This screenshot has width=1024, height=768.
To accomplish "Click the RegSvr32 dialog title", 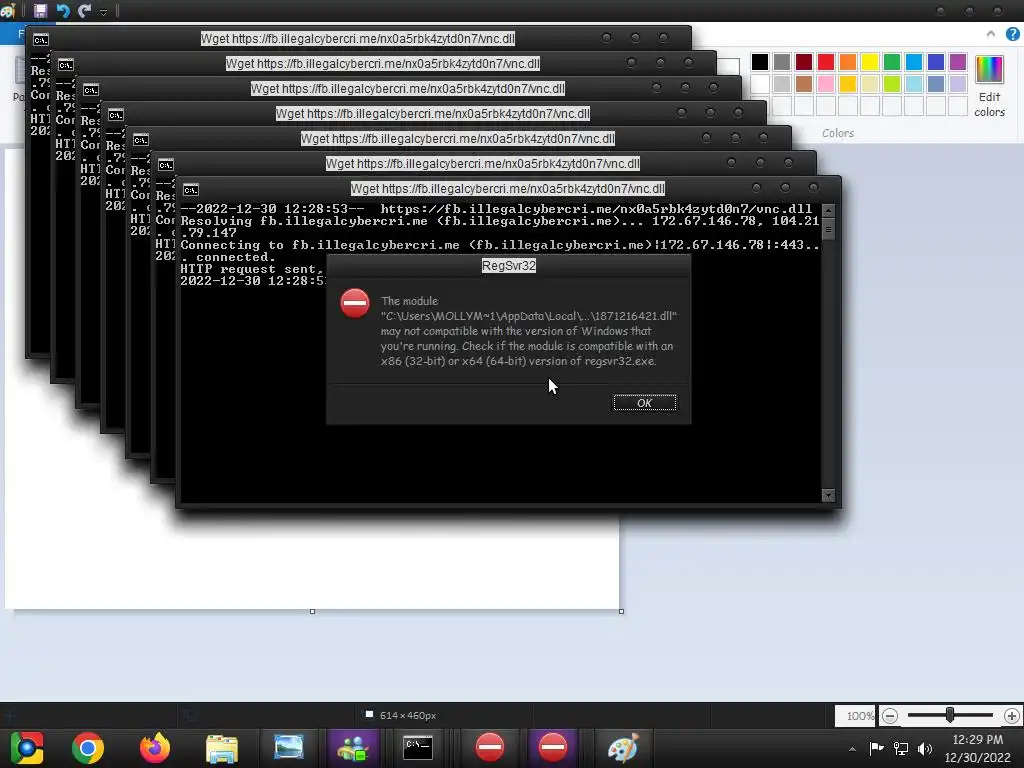I will point(509,265).
